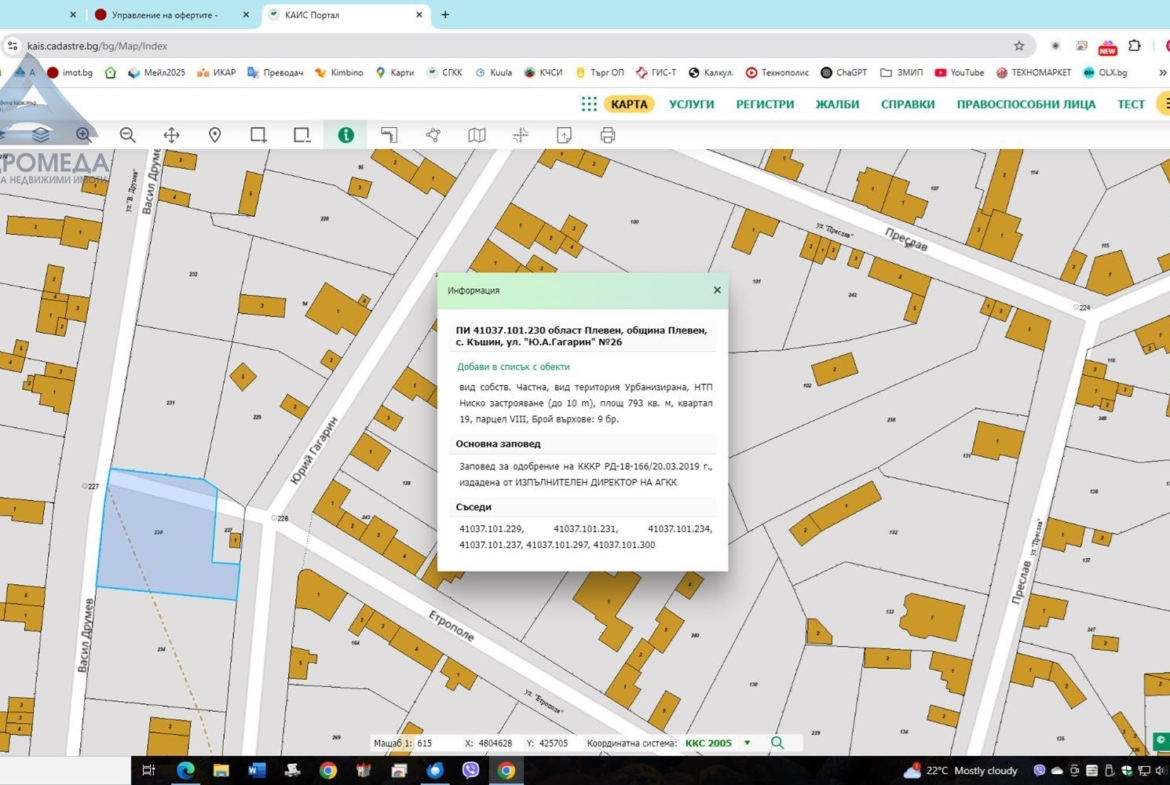
Task: Open the ЗМИП bookmarks folder
Action: coord(902,73)
